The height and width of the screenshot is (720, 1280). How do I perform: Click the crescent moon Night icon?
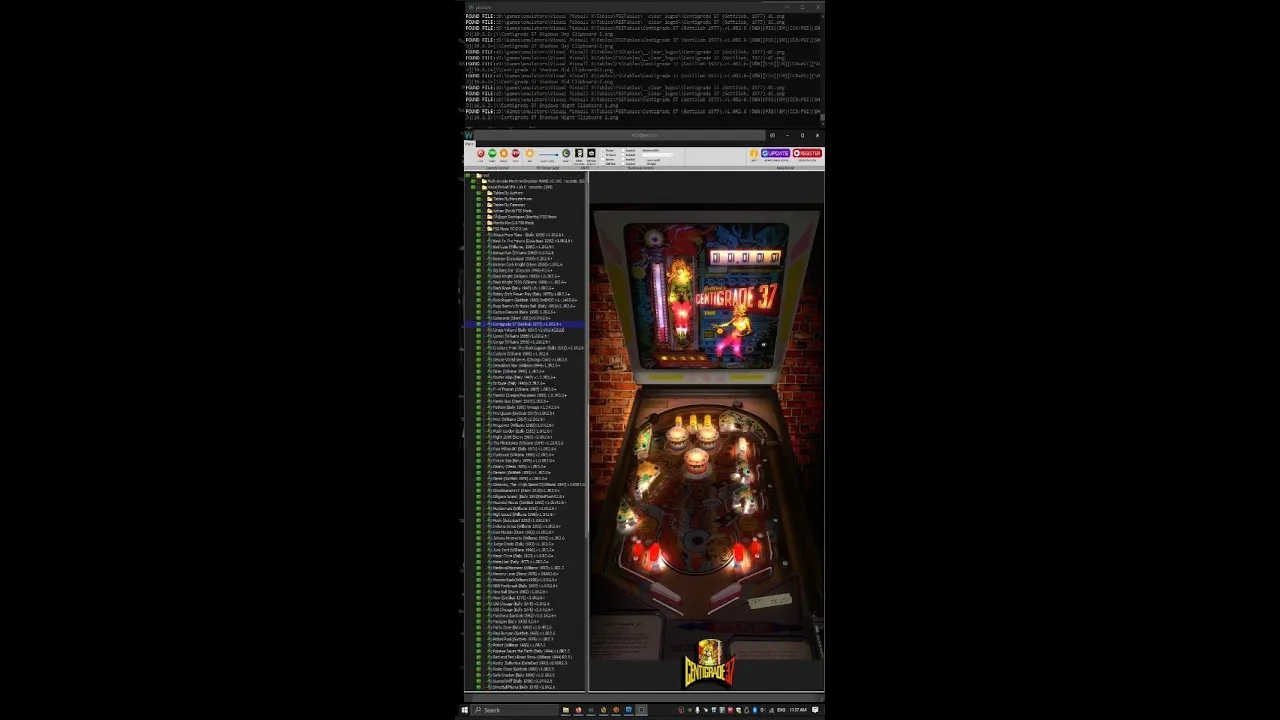566,153
